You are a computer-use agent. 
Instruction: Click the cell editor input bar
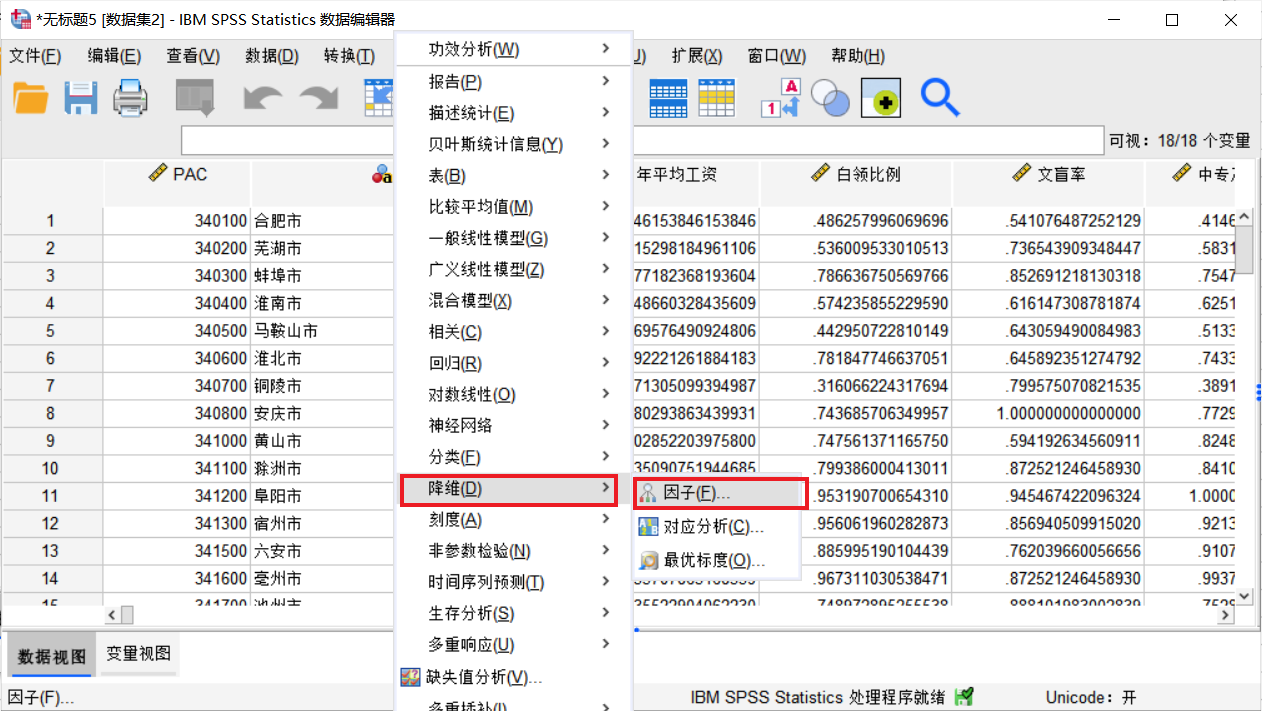click(642, 141)
